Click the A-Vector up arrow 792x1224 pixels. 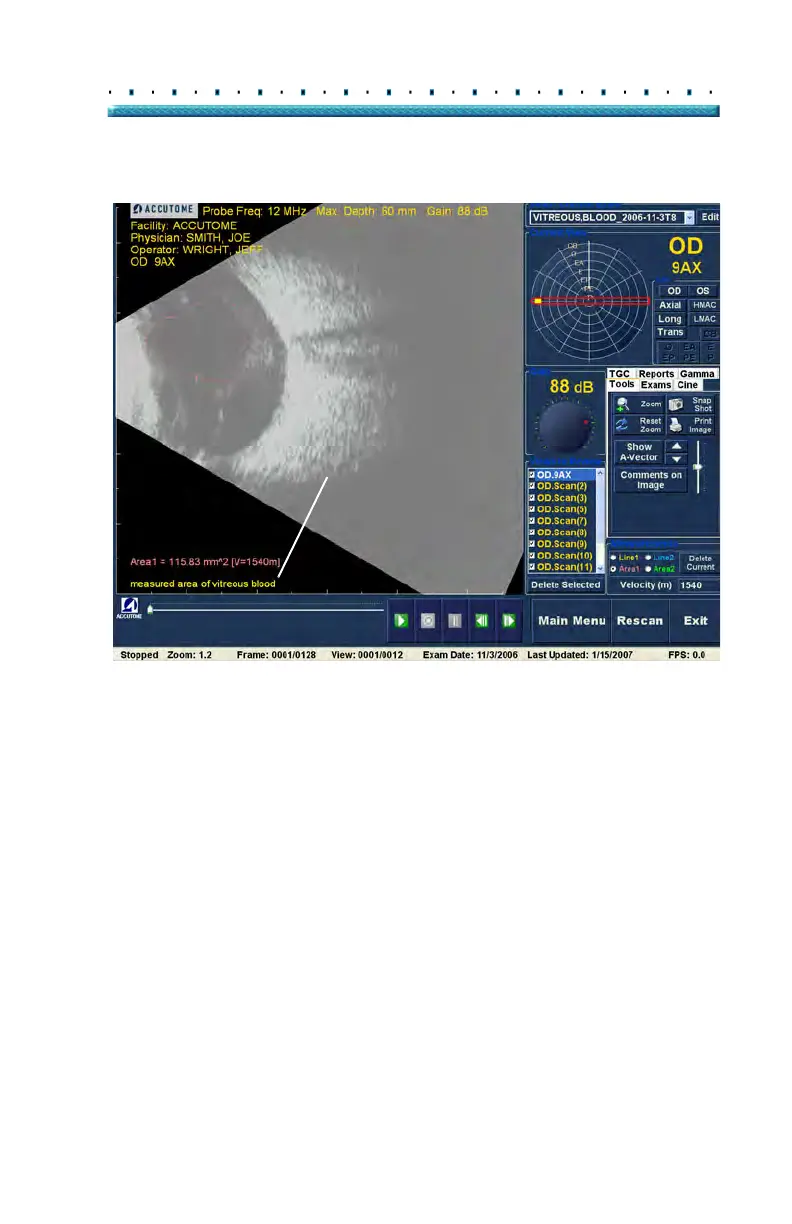[677, 446]
